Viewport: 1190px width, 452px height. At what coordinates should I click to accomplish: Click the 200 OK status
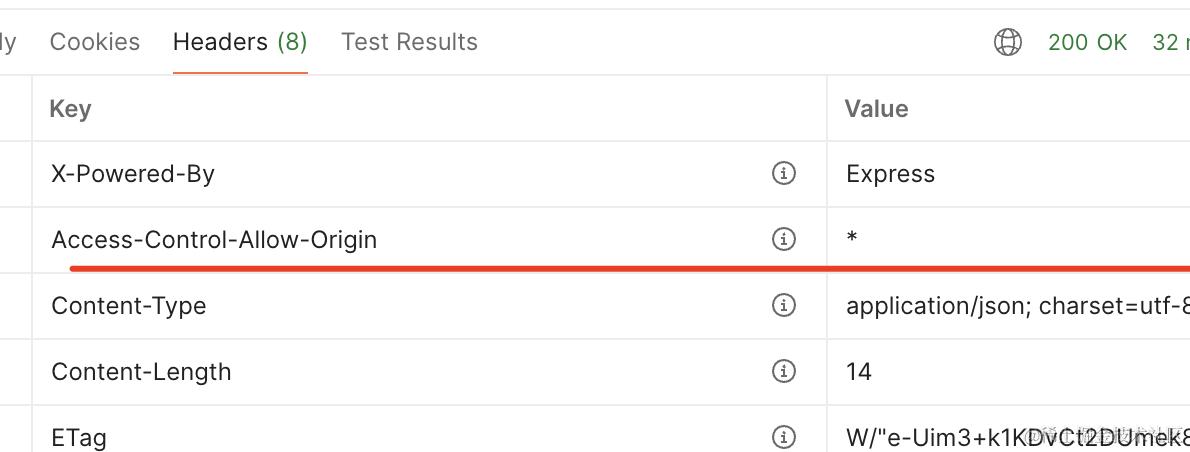pos(1087,42)
